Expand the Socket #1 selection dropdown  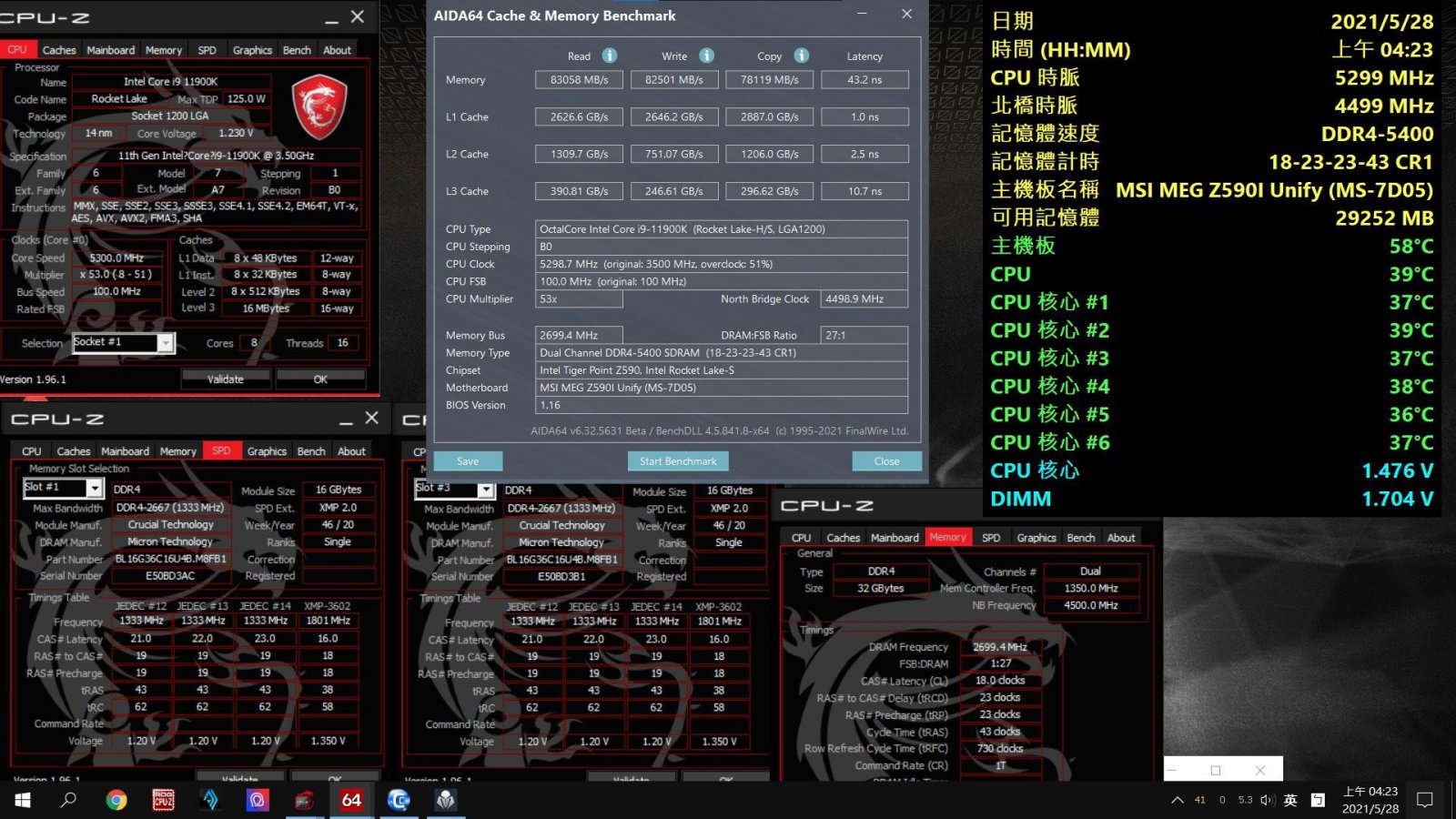coord(166,343)
